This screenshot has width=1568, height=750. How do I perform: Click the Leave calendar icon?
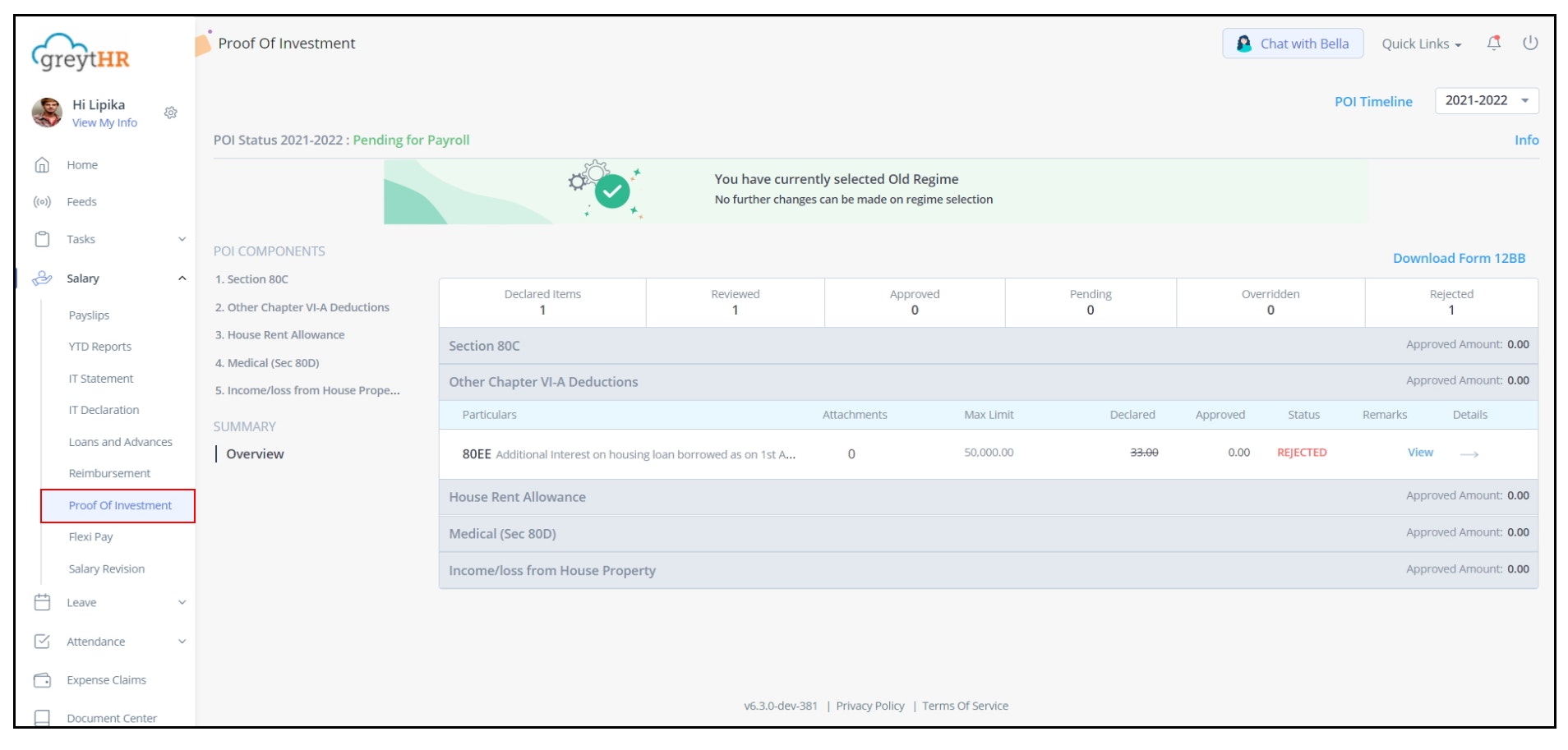click(x=41, y=602)
